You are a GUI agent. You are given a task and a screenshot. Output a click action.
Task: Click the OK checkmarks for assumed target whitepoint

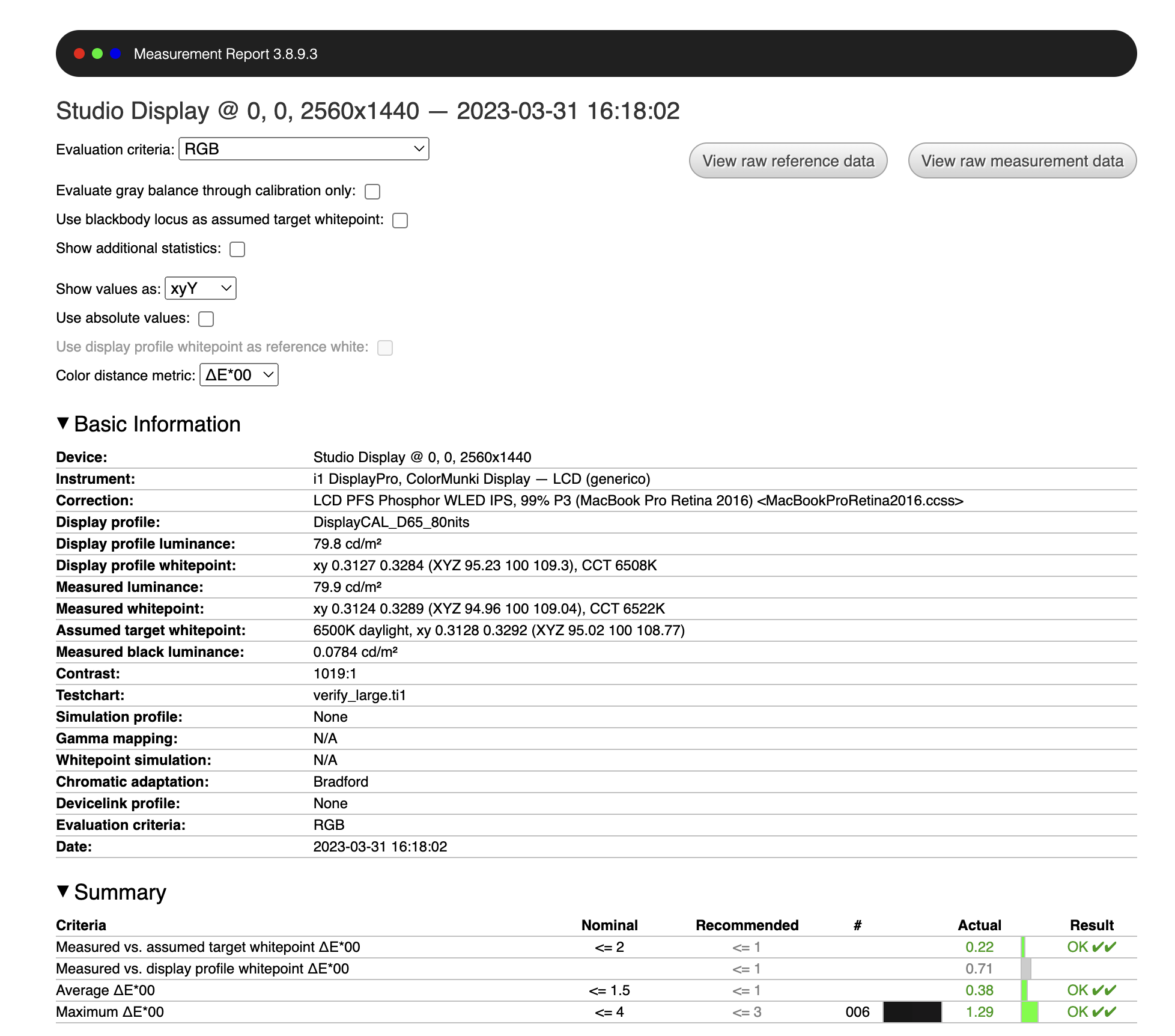(x=1091, y=947)
